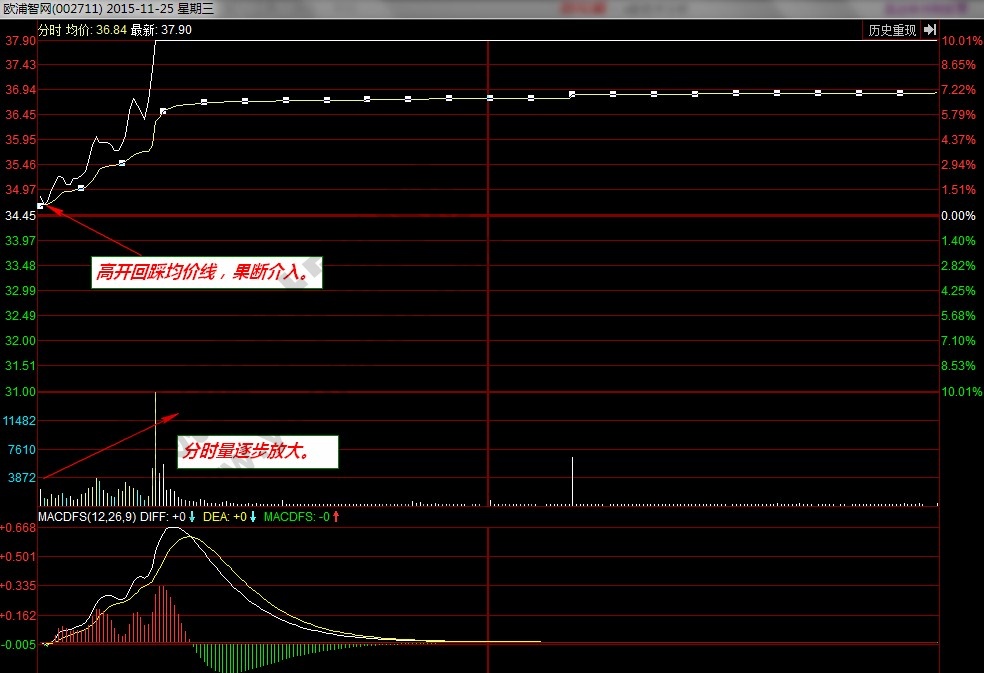Click the +0.668 MACD axis label
The image size is (984, 673).
(x=19, y=527)
